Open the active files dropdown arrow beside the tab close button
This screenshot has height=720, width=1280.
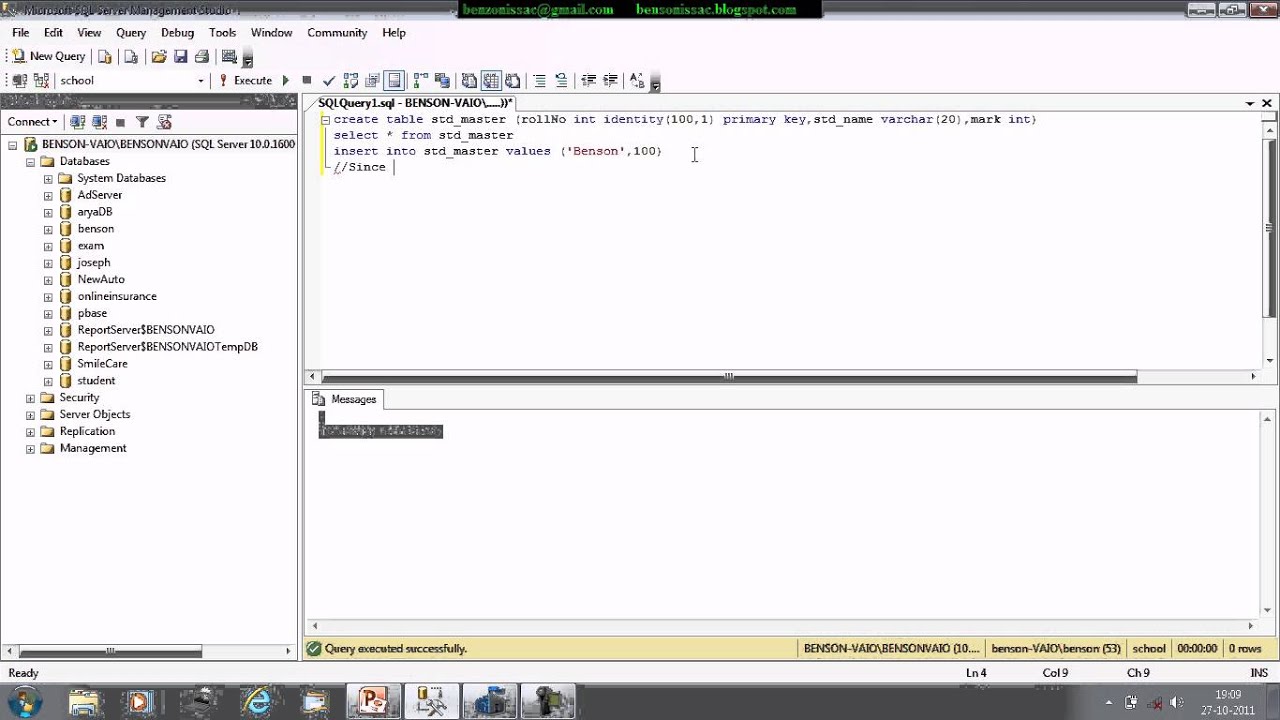pos(1250,103)
